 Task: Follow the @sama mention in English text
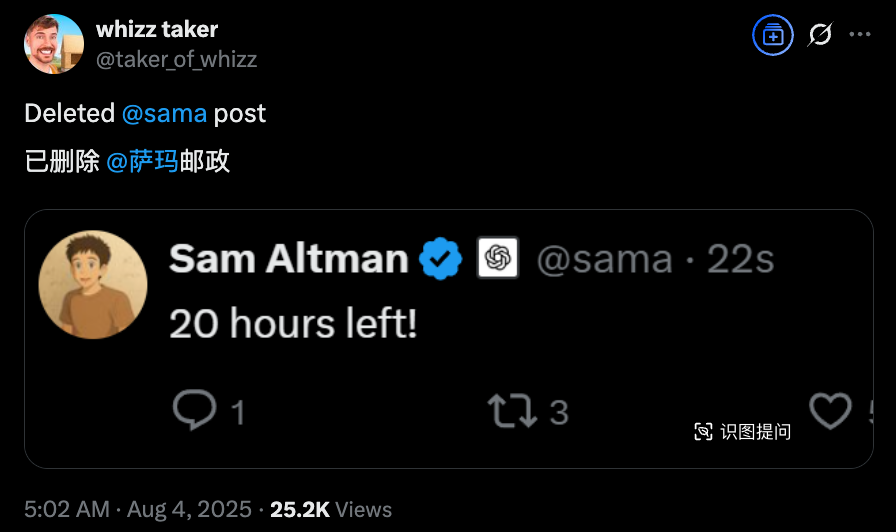(164, 113)
